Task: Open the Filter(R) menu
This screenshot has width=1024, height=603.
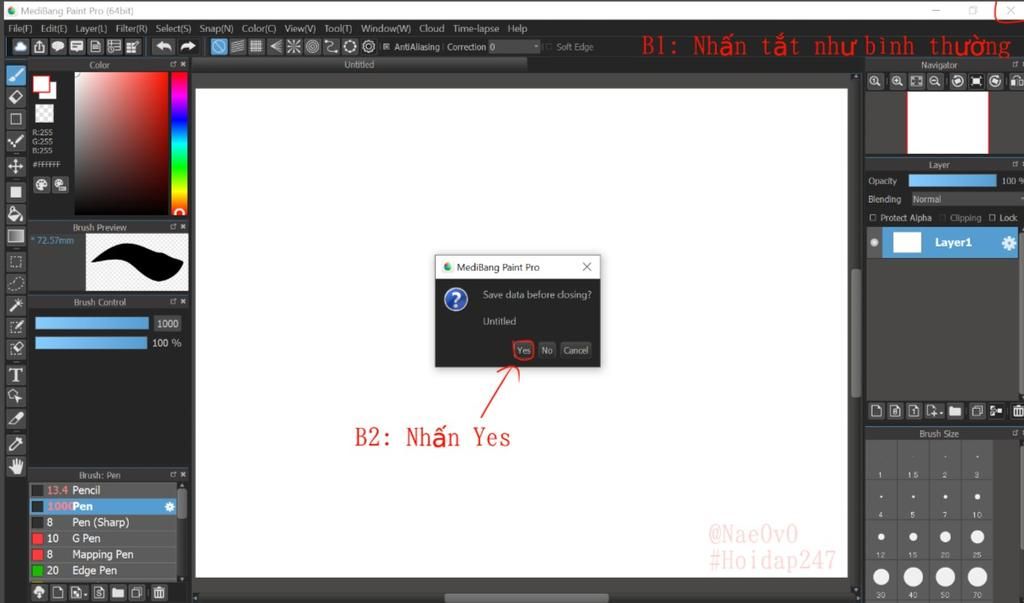Action: click(x=131, y=29)
